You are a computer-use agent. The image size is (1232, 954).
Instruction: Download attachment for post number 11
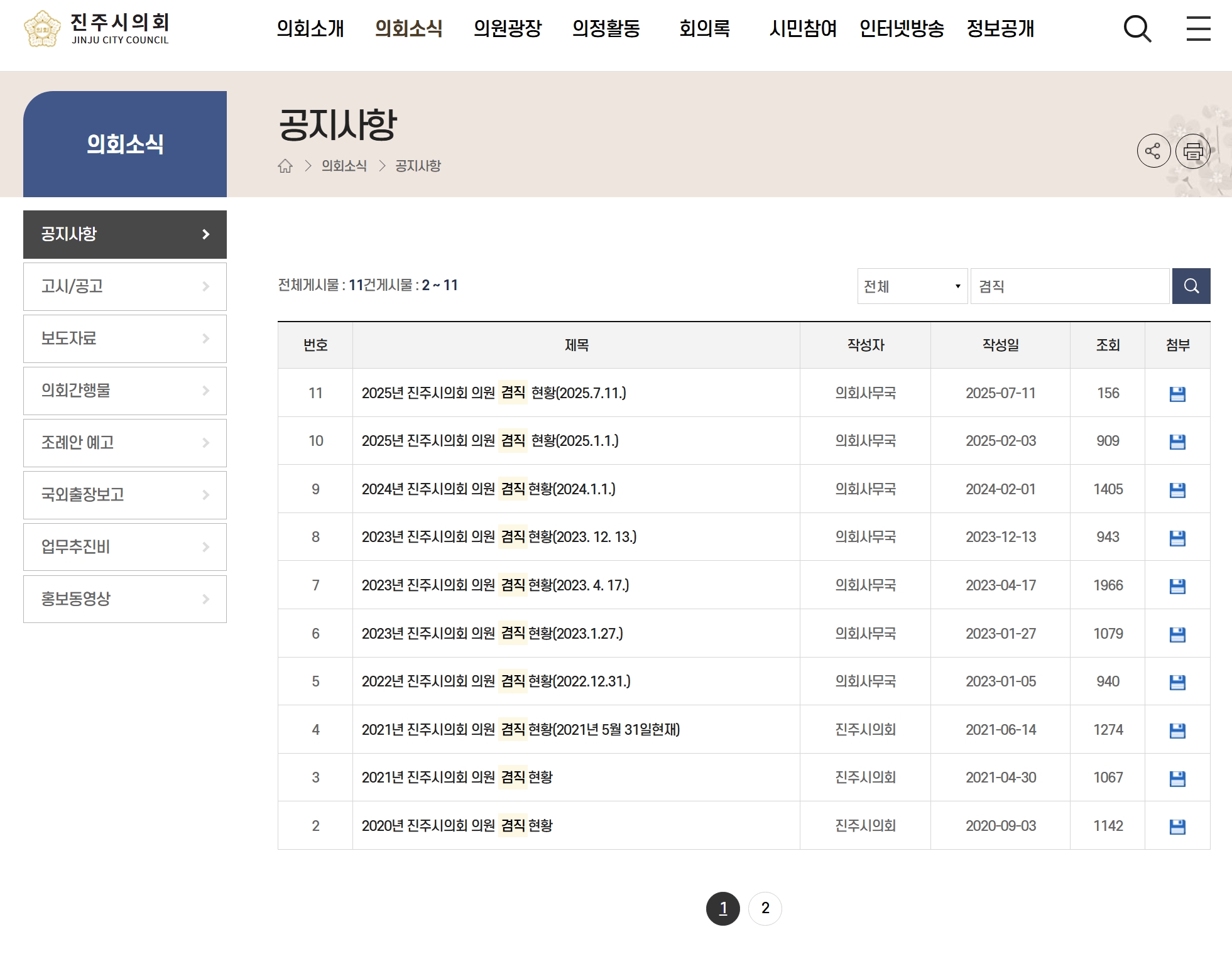[x=1177, y=394]
